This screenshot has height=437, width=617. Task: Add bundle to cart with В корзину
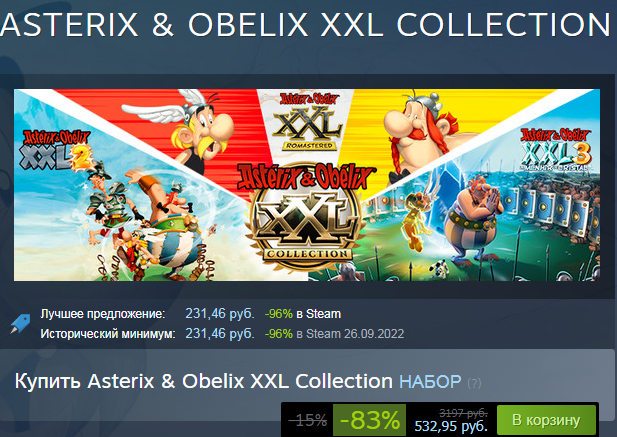pyautogui.click(x=546, y=420)
